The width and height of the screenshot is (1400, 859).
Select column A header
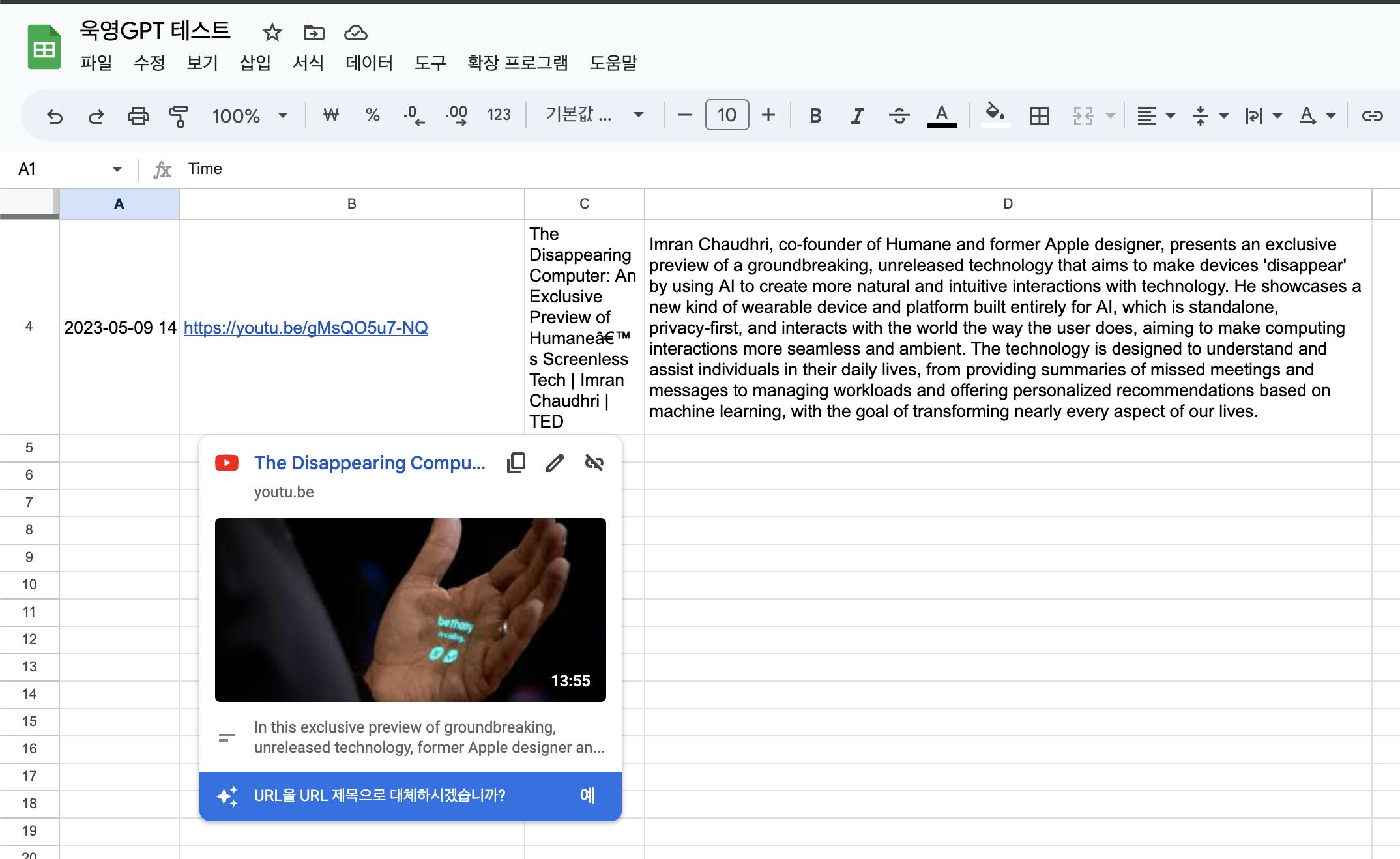[x=119, y=204]
